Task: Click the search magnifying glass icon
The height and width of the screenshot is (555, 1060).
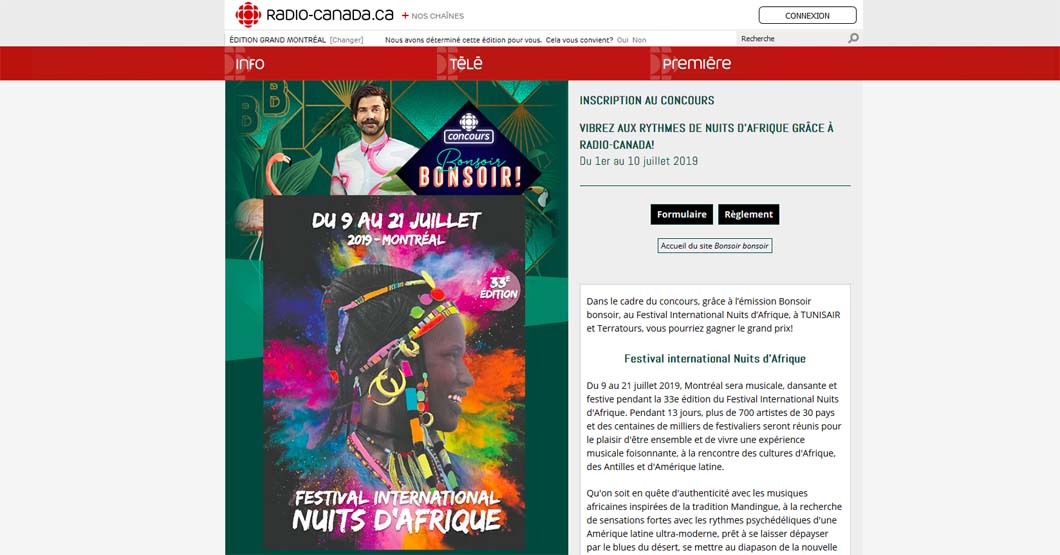Action: click(x=854, y=39)
